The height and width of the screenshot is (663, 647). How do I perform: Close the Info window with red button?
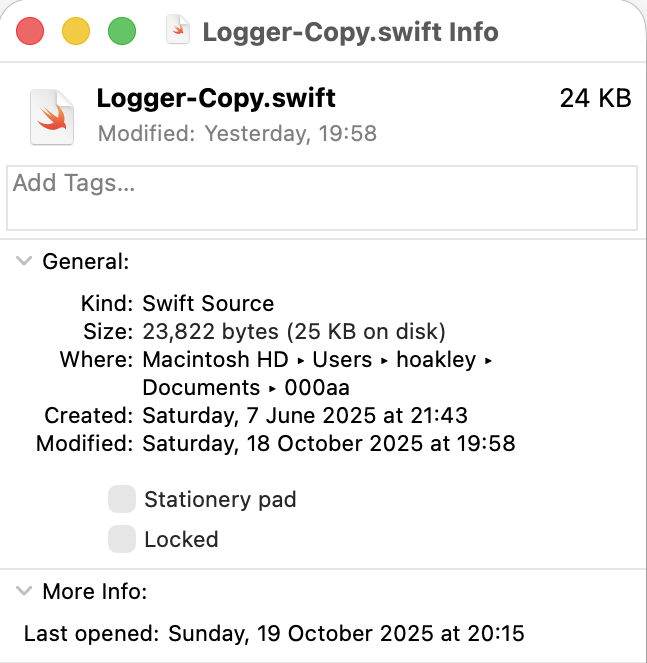[x=30, y=31]
